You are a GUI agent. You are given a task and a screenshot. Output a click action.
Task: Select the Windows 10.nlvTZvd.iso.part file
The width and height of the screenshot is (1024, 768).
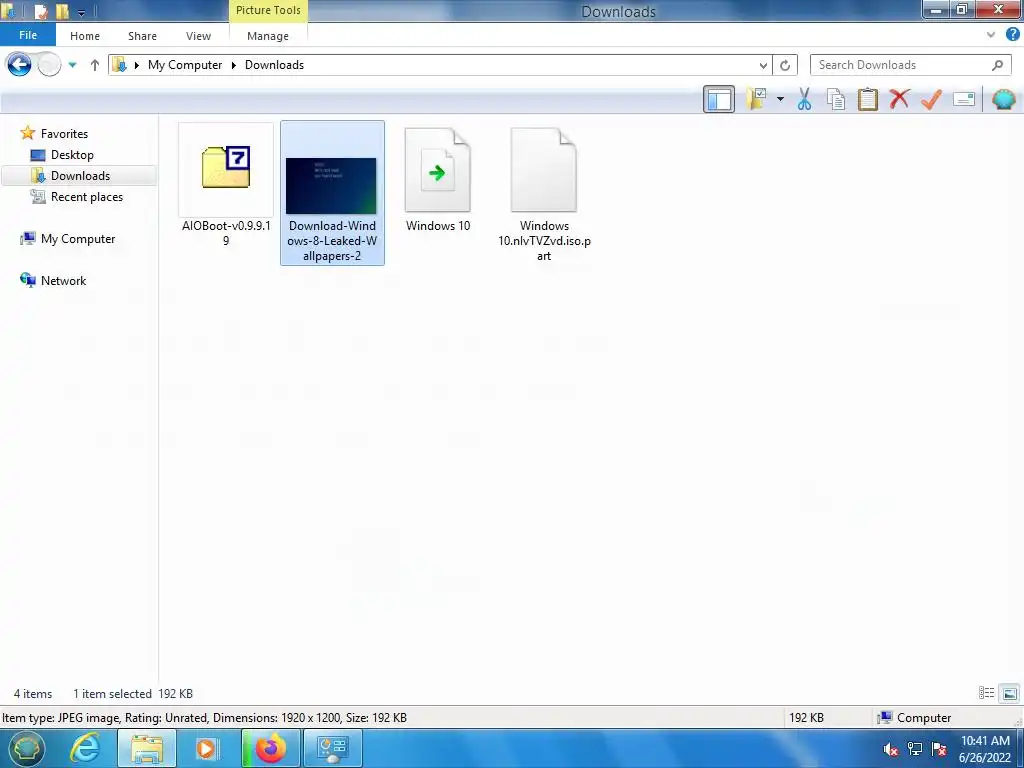click(x=544, y=194)
